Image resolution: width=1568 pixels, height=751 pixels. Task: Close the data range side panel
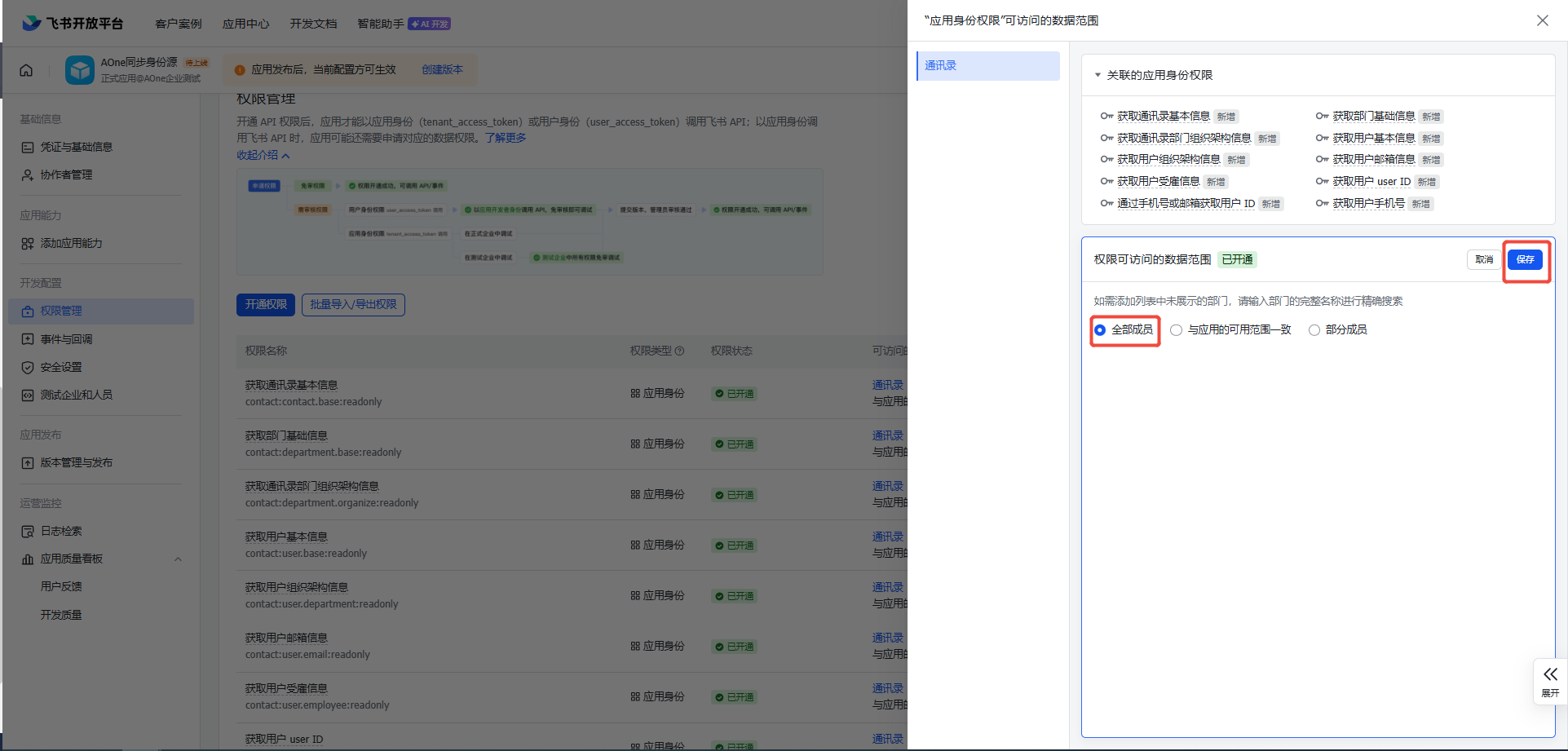pos(1542,20)
